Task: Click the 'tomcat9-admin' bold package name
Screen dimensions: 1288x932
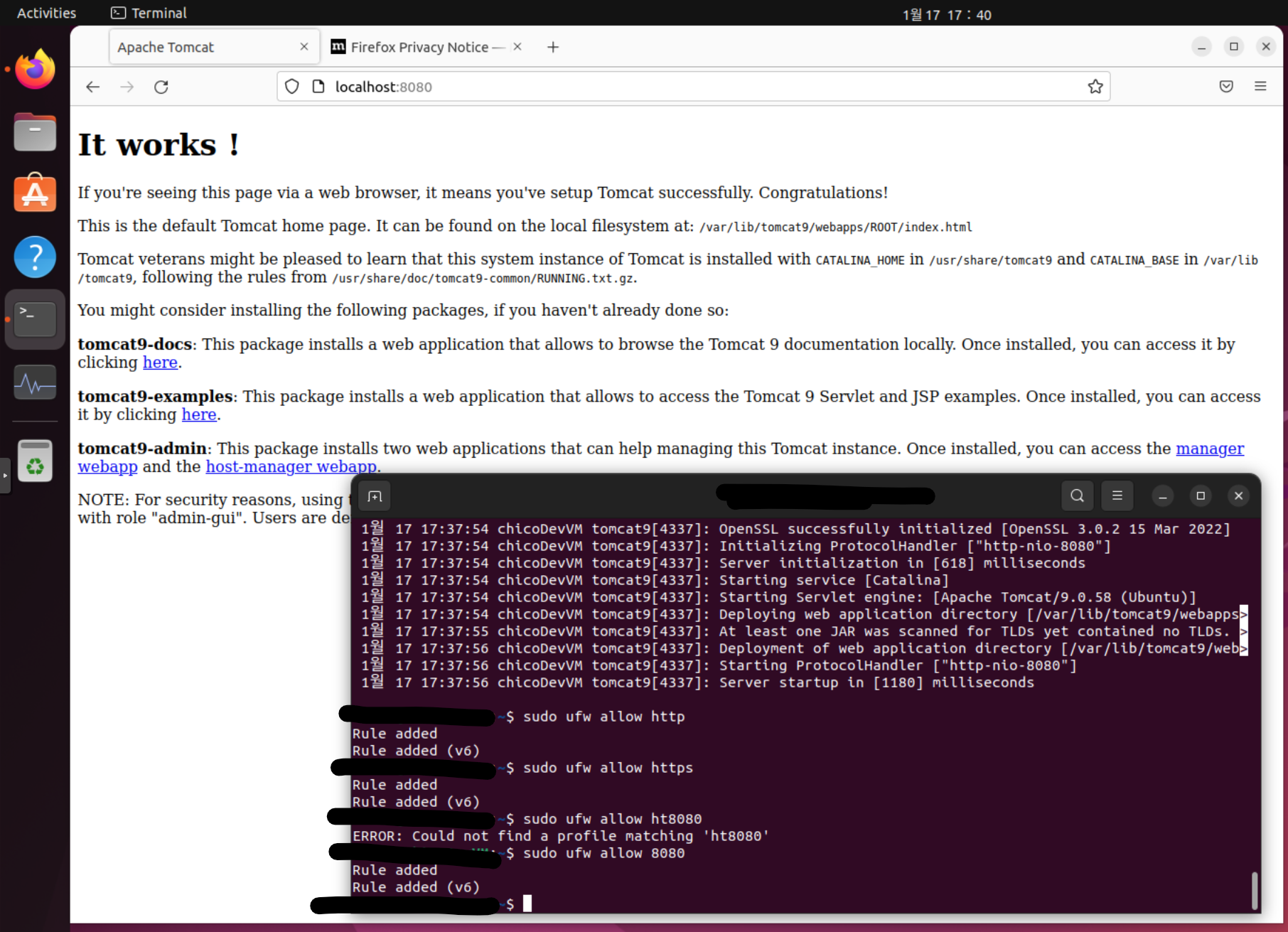Action: pyautogui.click(x=142, y=449)
